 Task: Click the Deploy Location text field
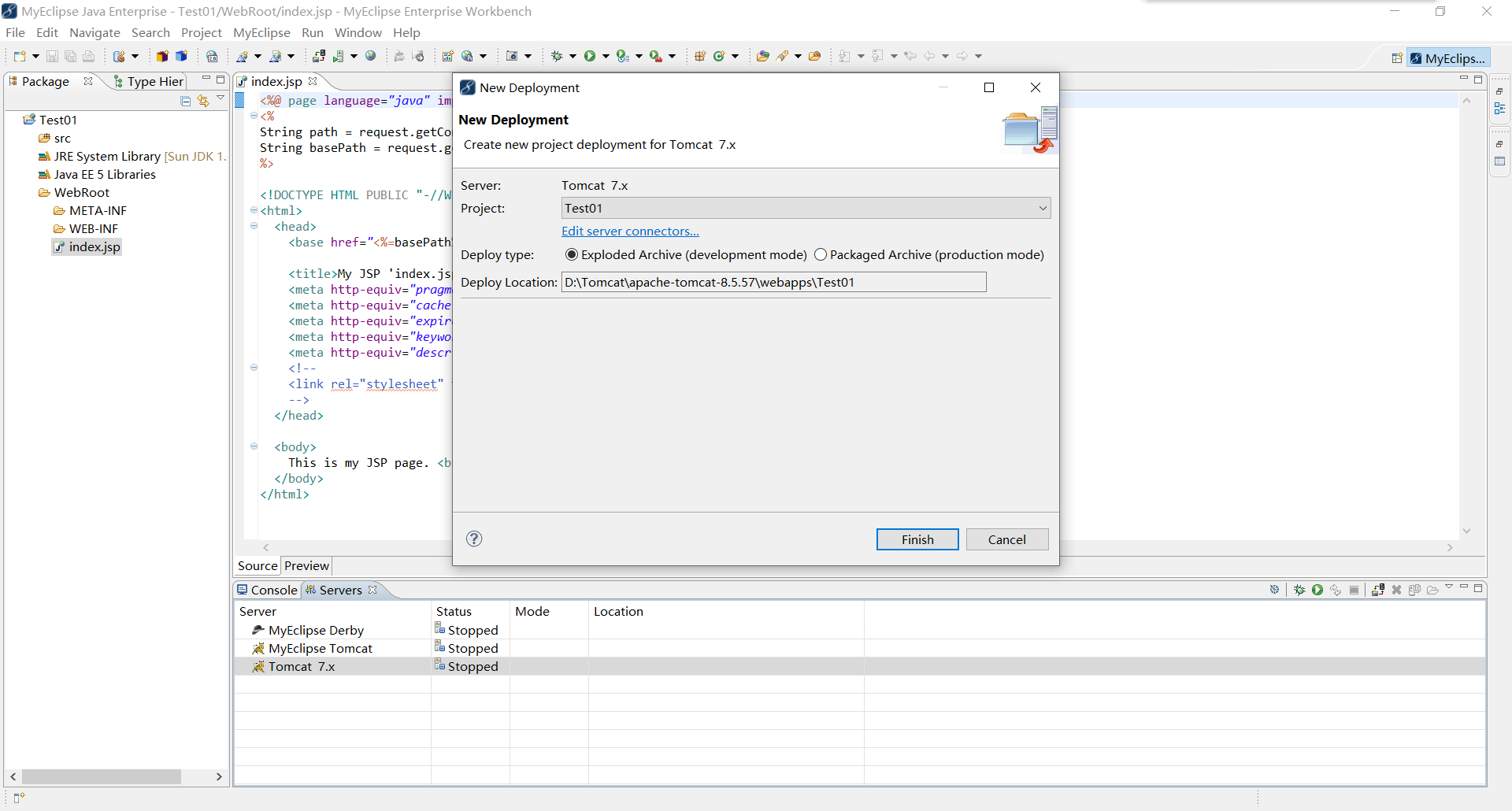[773, 282]
